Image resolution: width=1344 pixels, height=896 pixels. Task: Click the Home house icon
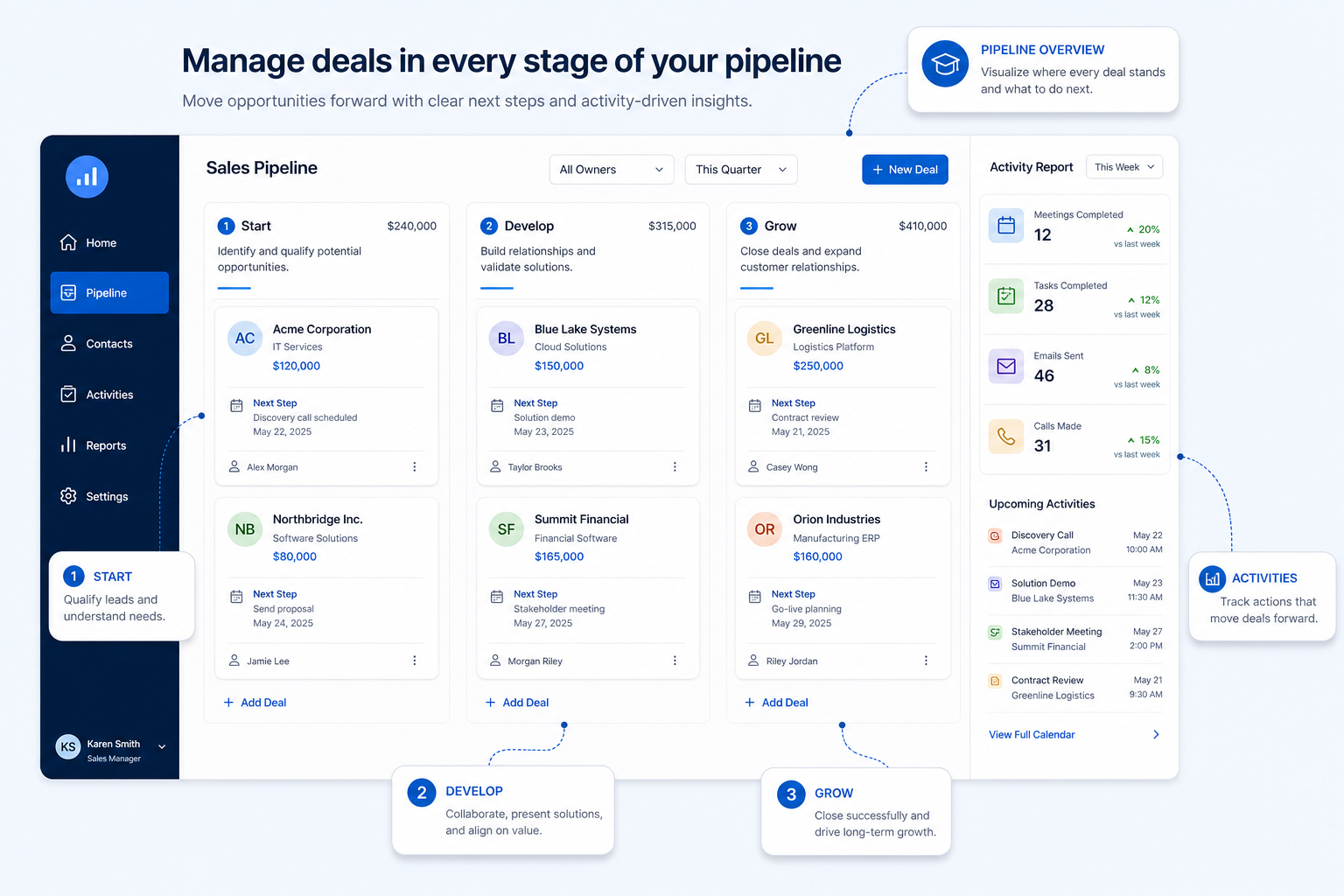[x=68, y=242]
